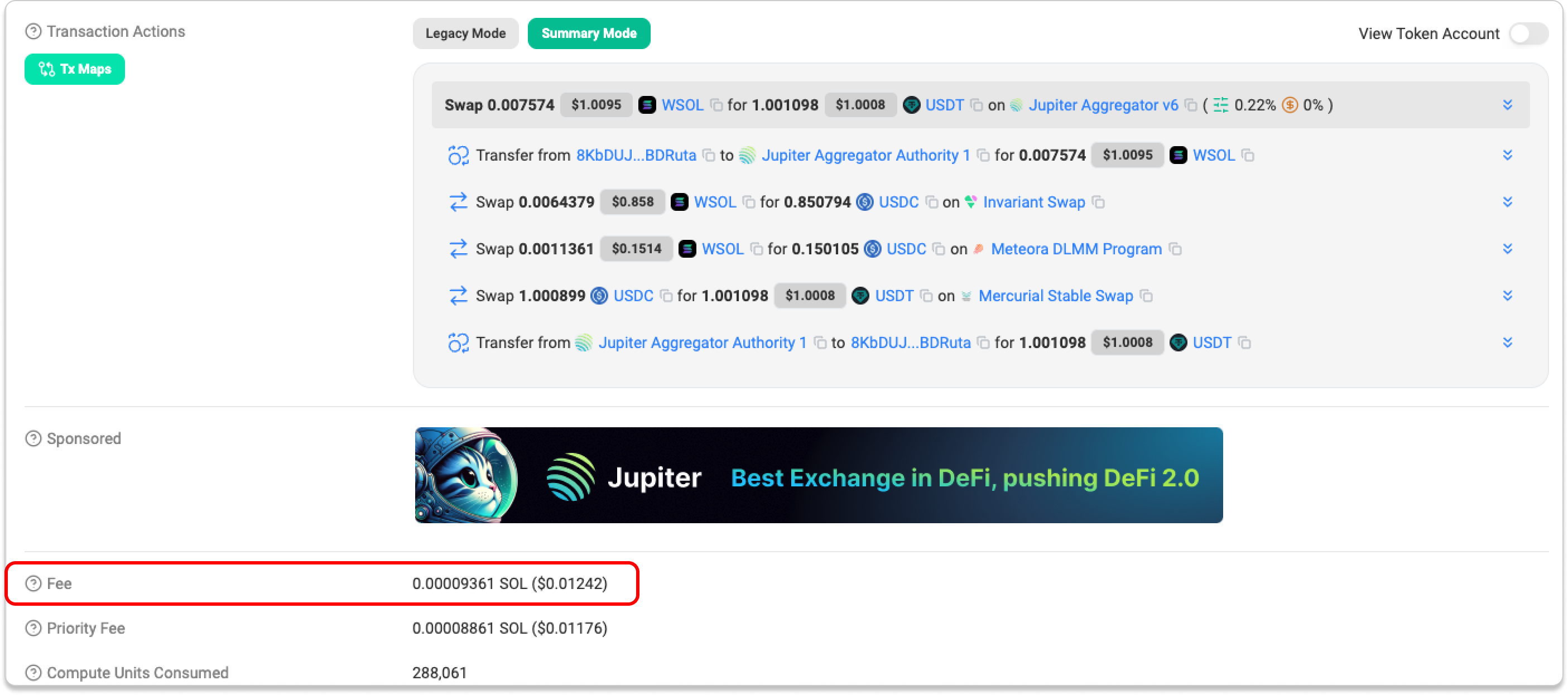Expand the main Jupiter swap summary row

point(1507,105)
